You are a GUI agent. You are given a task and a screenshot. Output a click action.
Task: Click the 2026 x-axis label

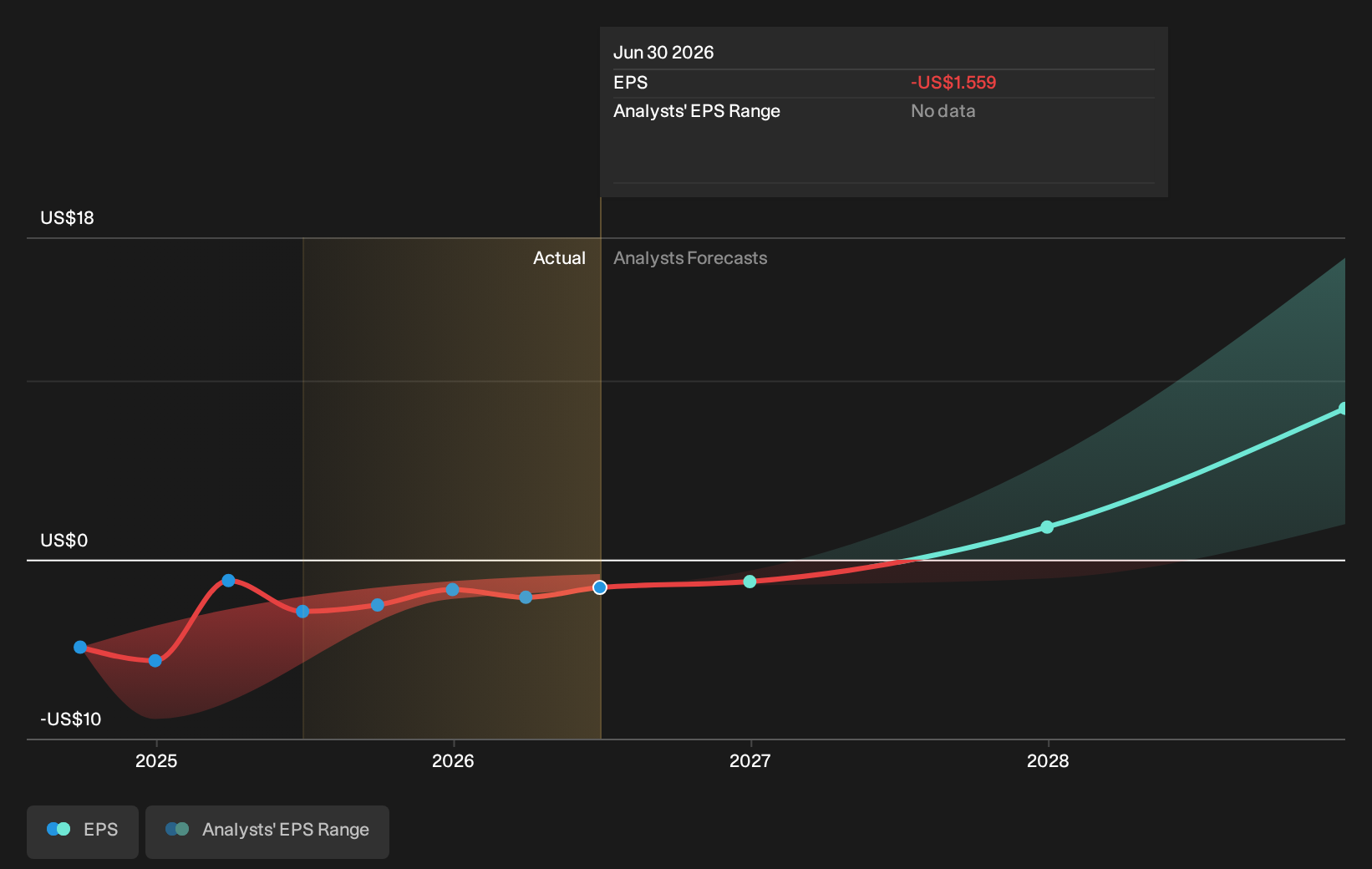click(453, 761)
